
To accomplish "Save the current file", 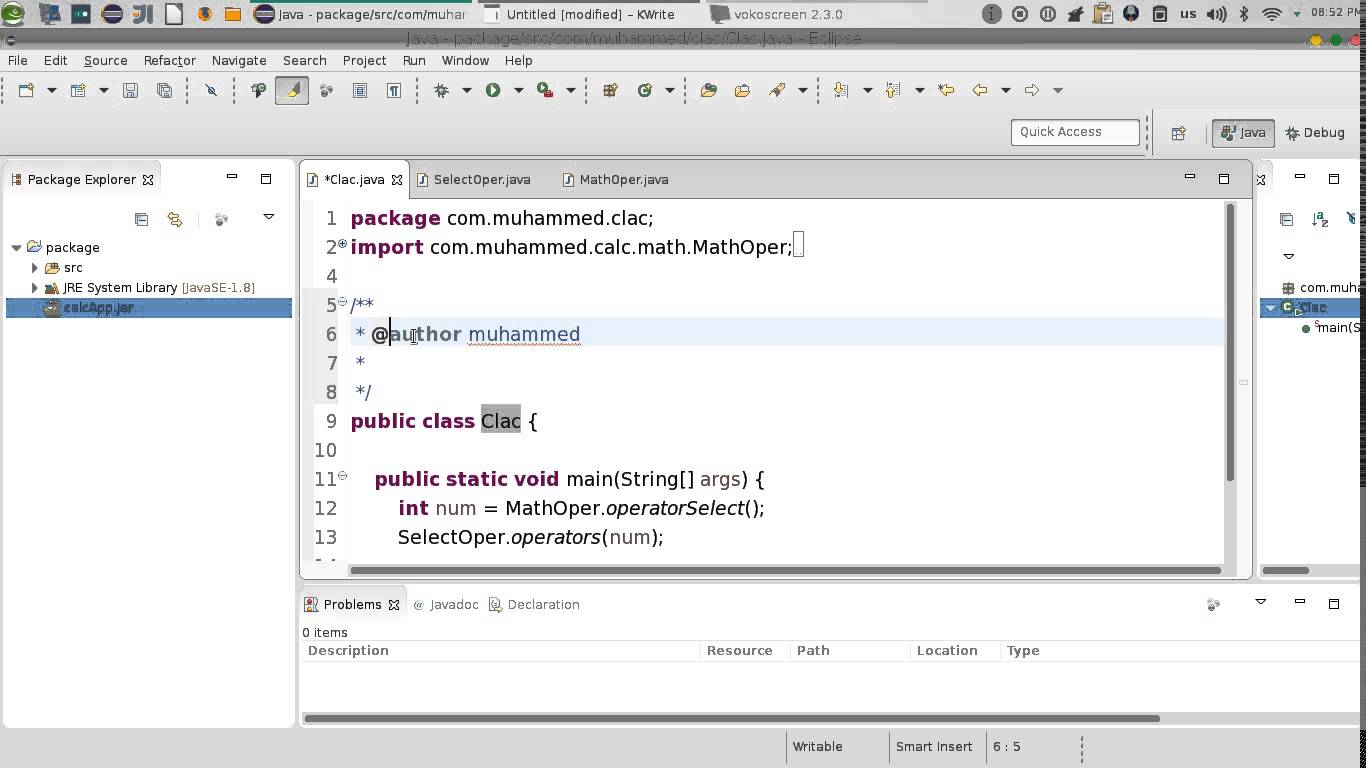I will [x=130, y=90].
